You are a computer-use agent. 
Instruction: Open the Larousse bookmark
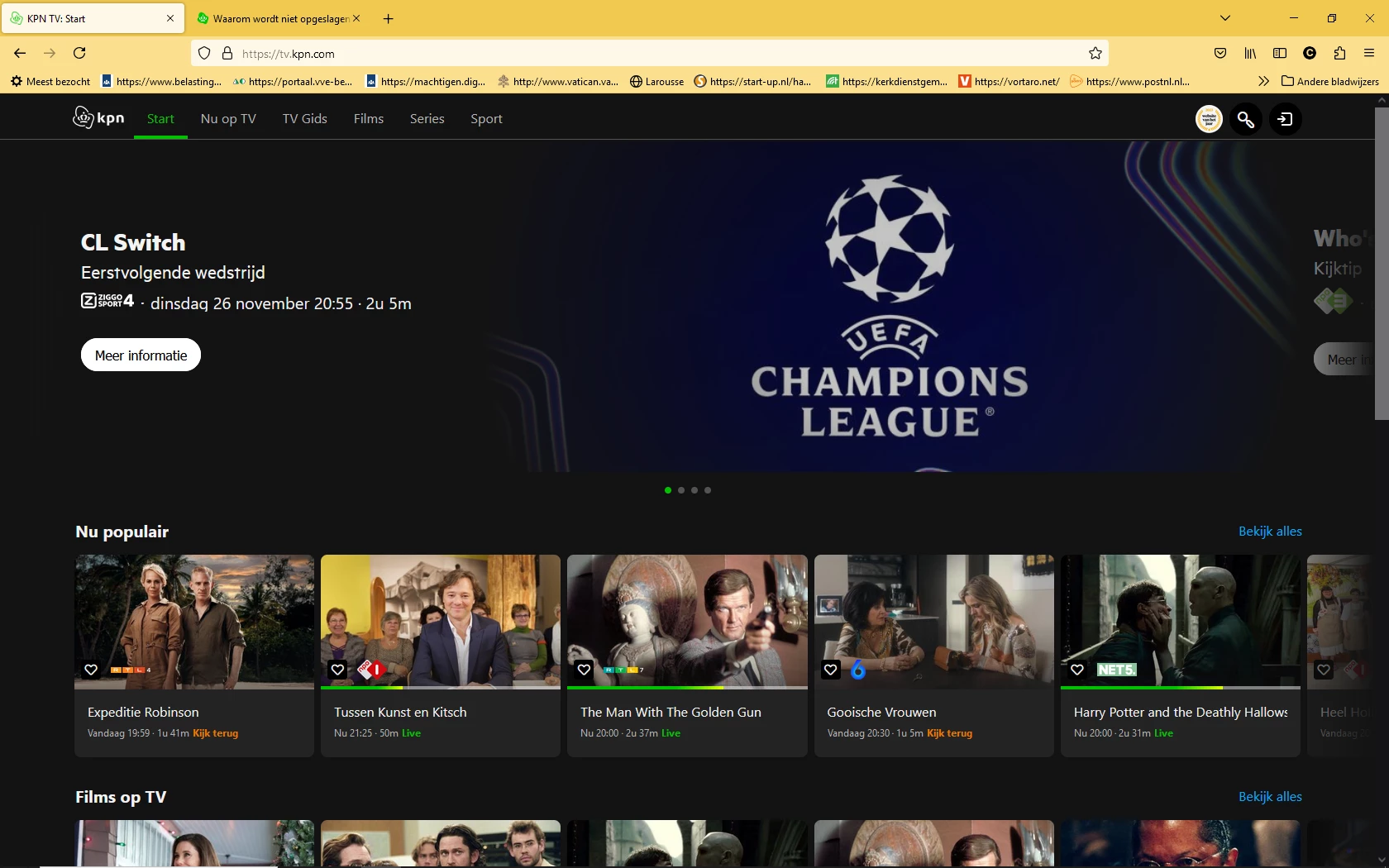[657, 81]
